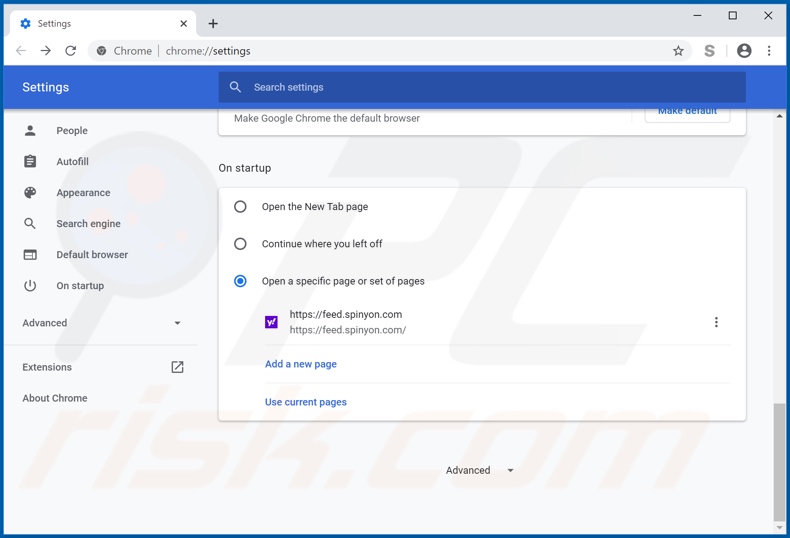This screenshot has height=538, width=790.
Task: Bookmark this page with the star icon
Action: coord(678,51)
